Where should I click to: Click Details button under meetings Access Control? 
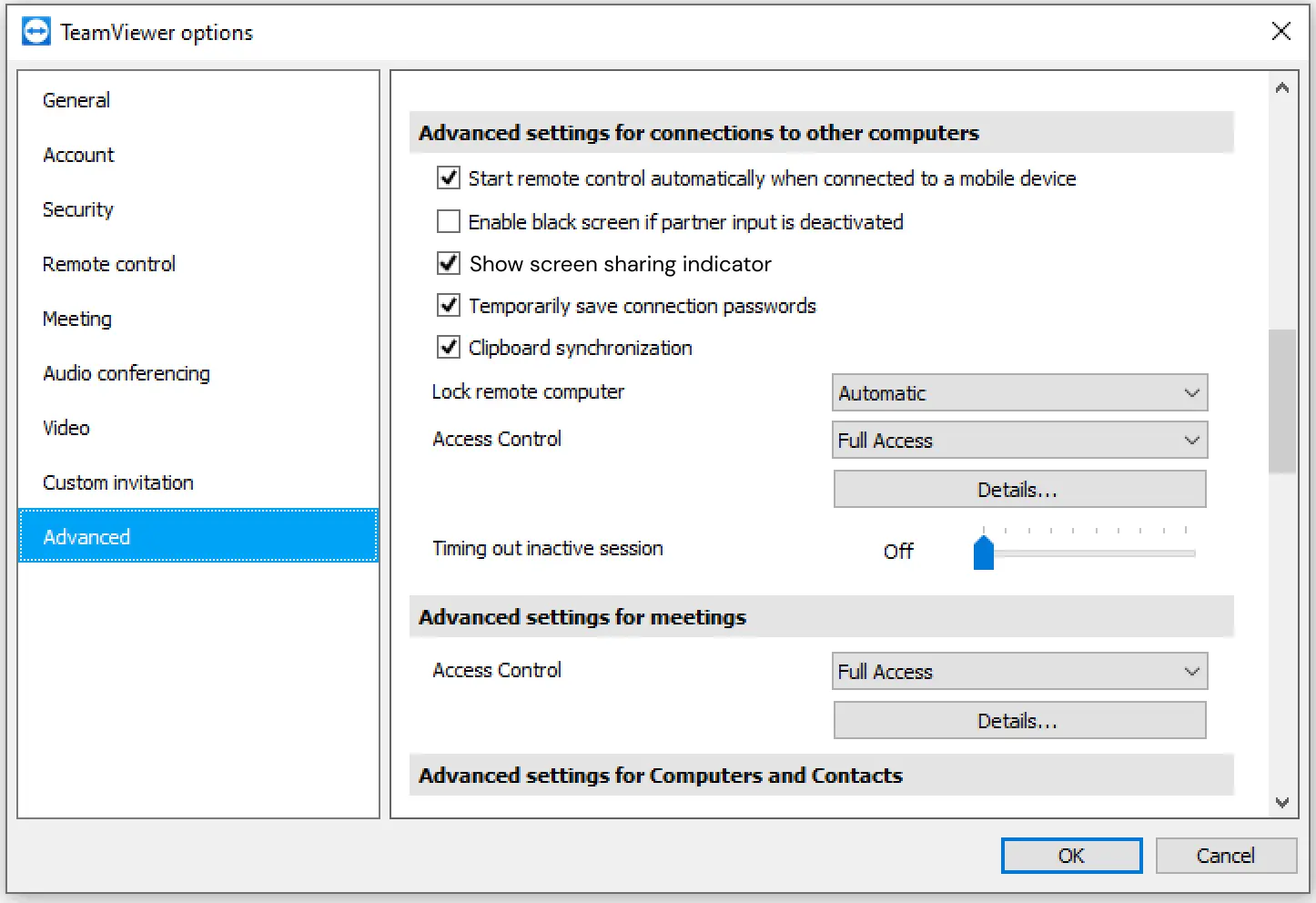tap(1019, 721)
